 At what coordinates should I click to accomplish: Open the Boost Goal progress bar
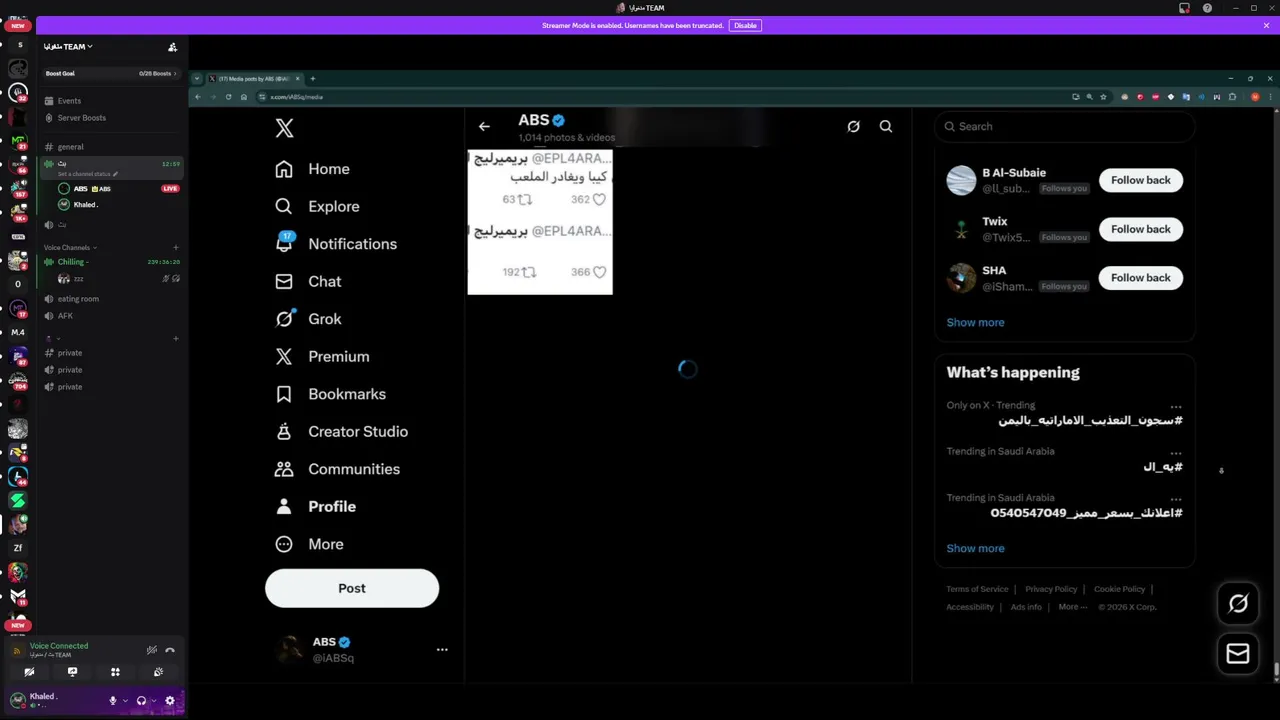pos(111,73)
